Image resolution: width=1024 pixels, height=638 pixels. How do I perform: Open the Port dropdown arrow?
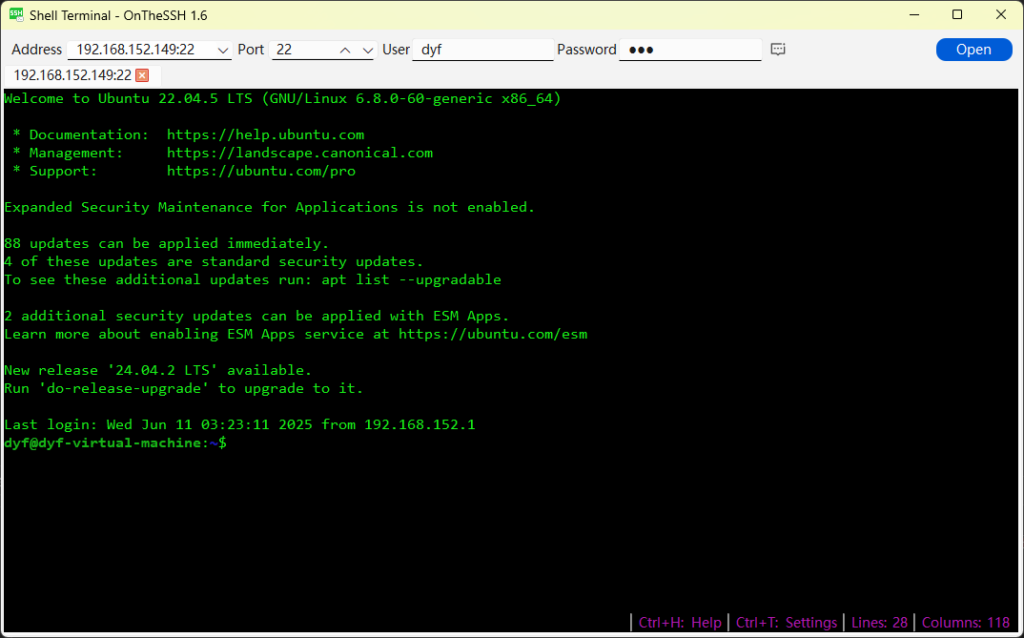click(368, 50)
